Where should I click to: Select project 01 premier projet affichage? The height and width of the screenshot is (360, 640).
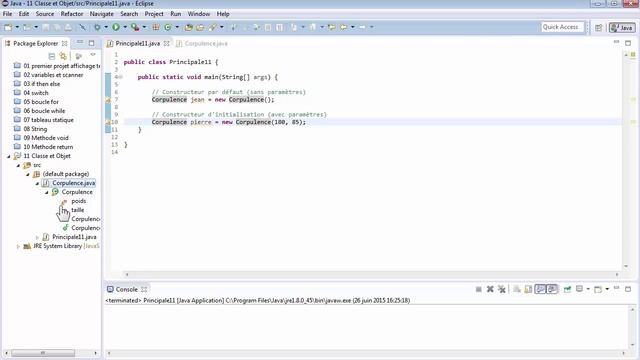[x=57, y=66]
